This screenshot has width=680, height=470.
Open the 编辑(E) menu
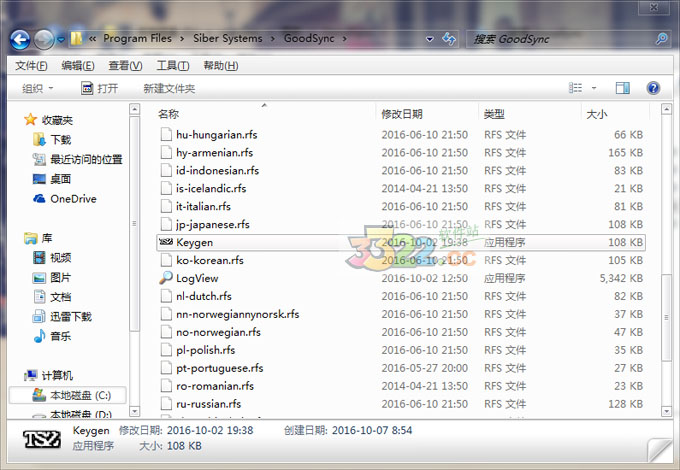point(78,65)
